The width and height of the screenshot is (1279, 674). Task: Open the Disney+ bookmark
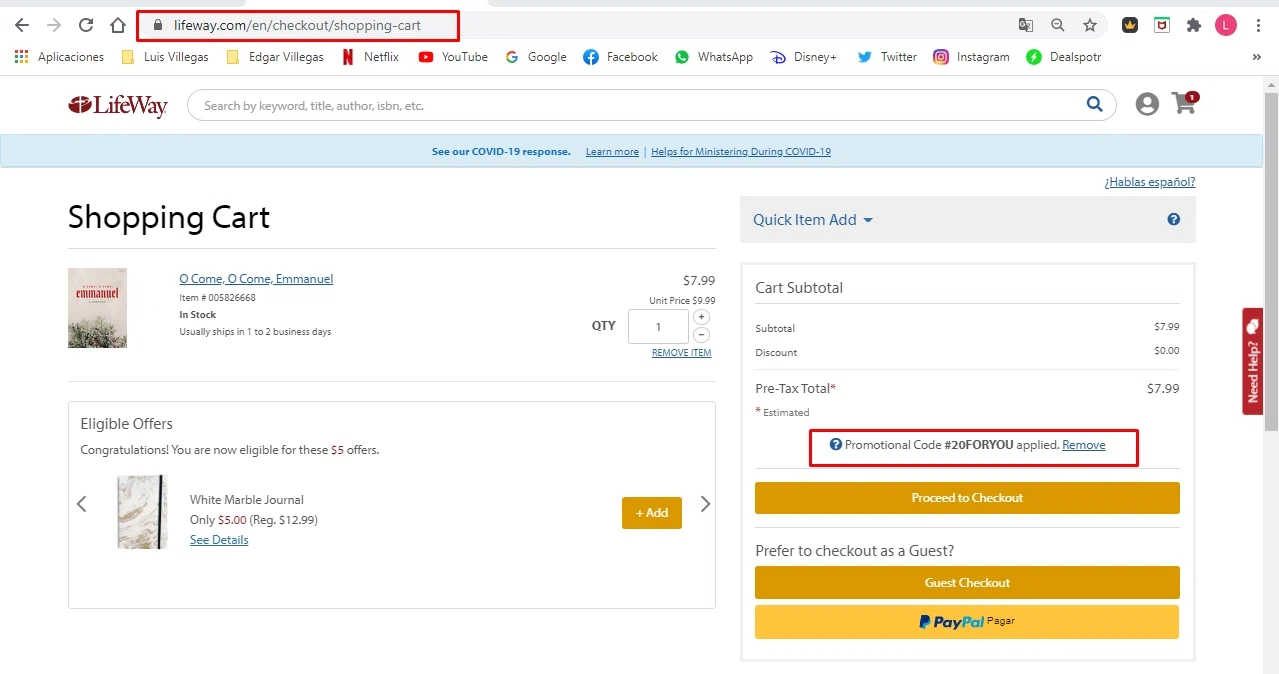[x=803, y=57]
